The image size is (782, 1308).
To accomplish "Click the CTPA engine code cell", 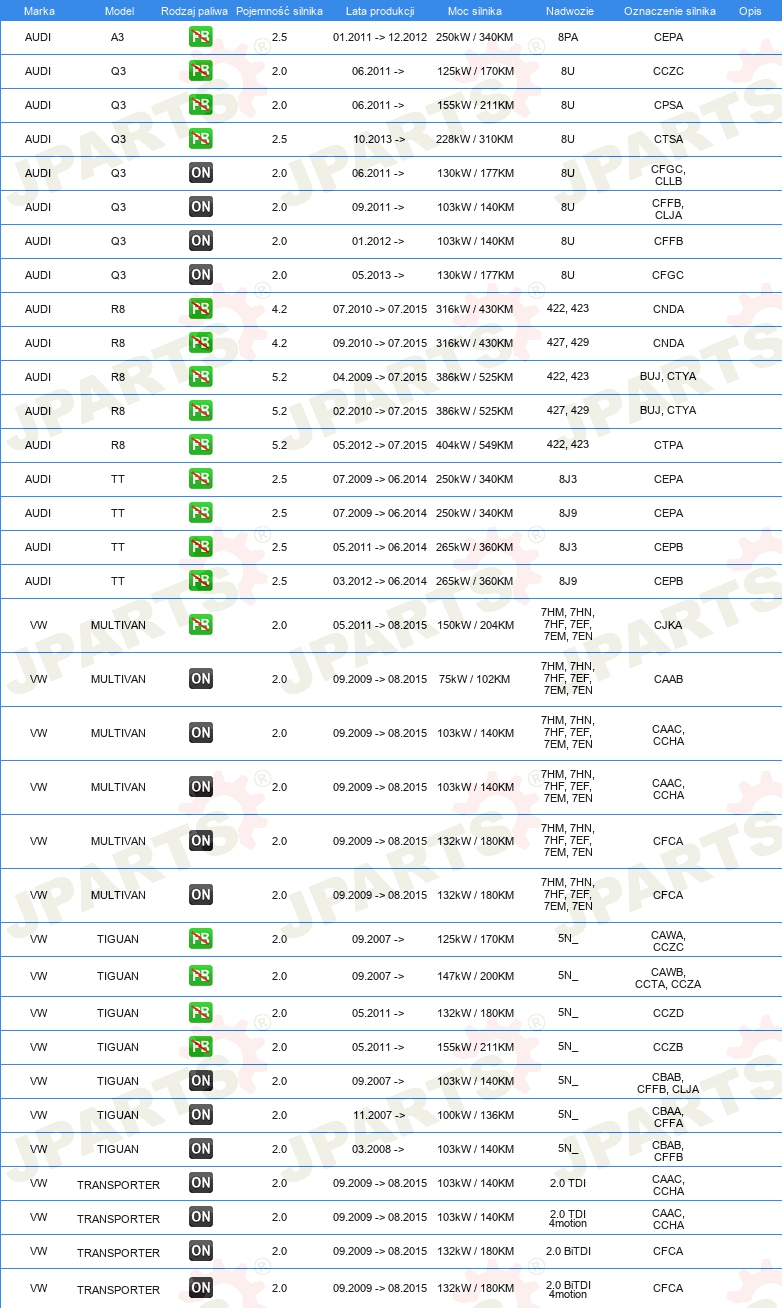I will [668, 445].
